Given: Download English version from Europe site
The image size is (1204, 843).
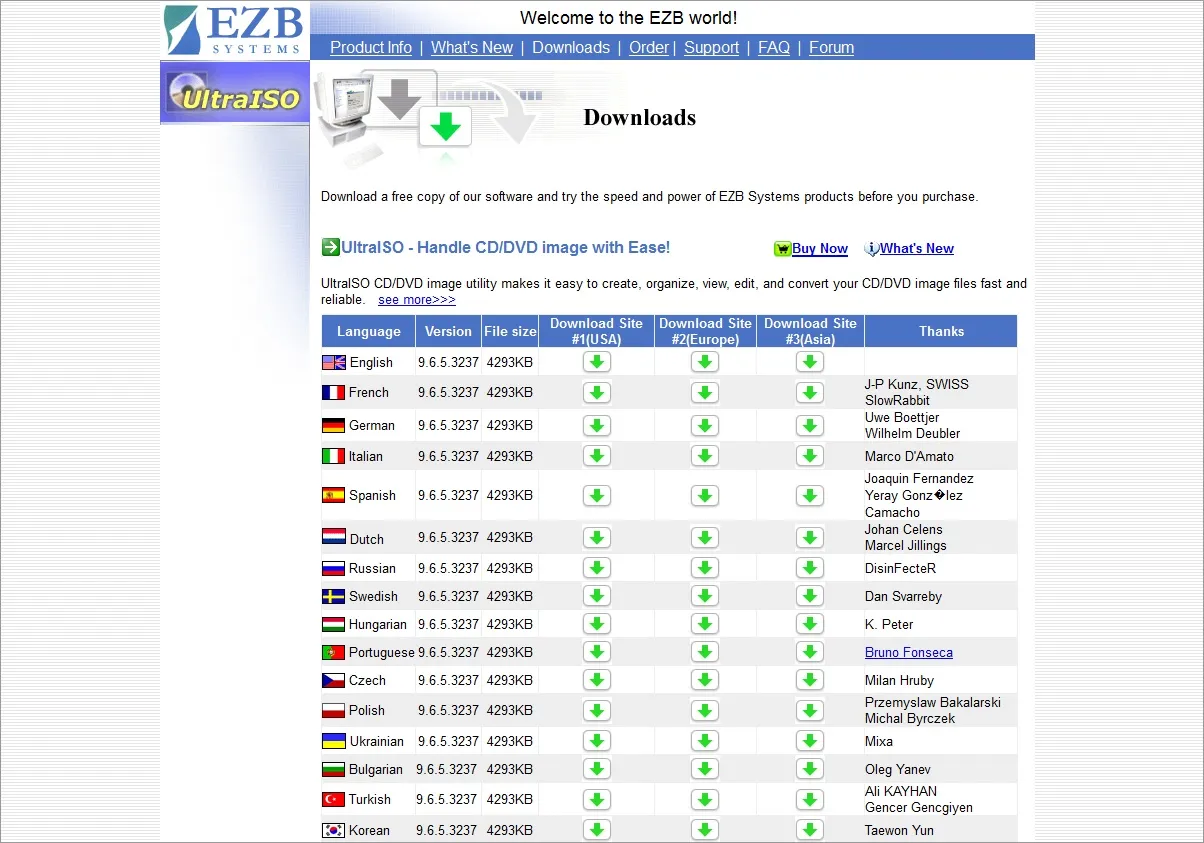Looking at the screenshot, I should tap(705, 362).
